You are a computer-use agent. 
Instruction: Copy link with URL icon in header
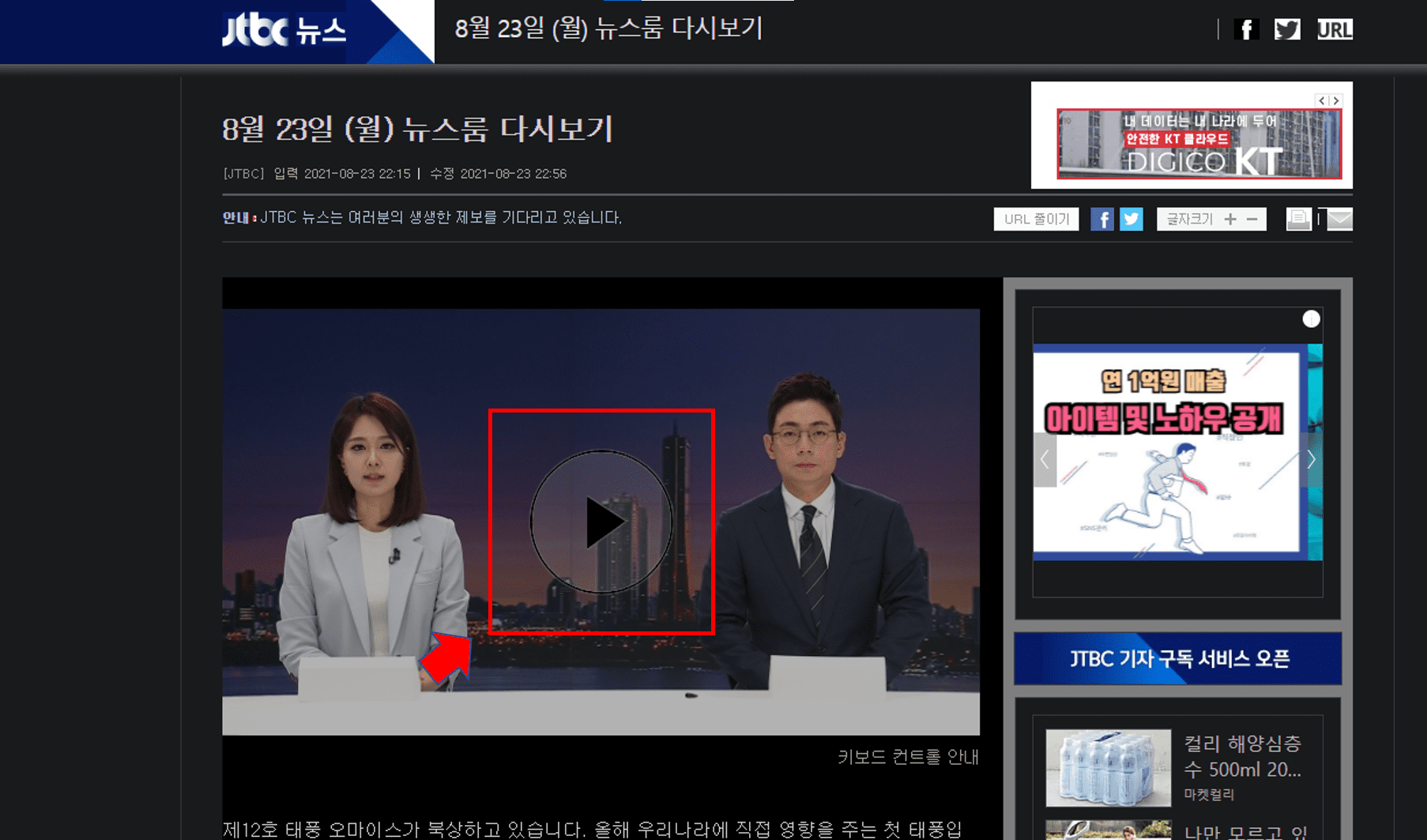click(1335, 30)
